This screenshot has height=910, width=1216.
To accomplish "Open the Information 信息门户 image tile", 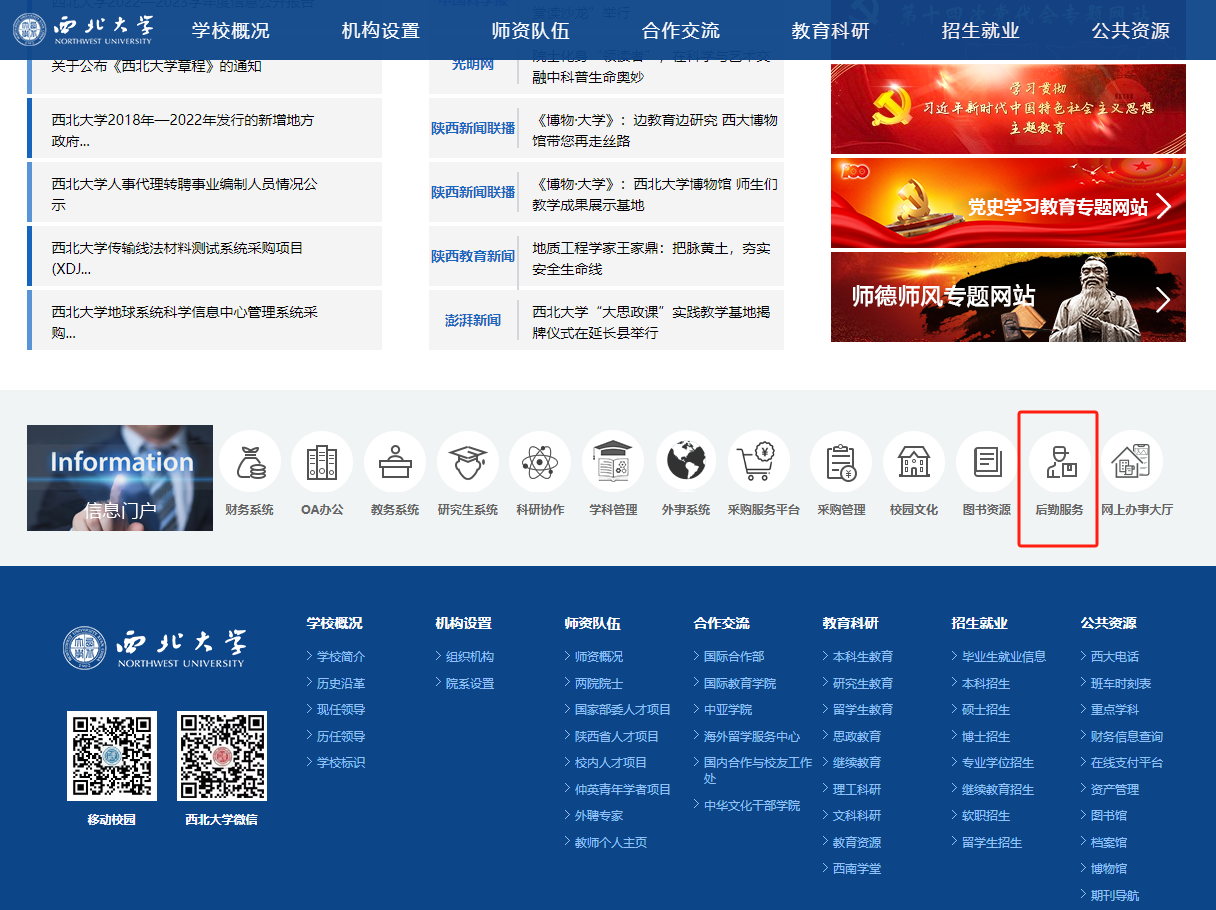I will [x=120, y=478].
